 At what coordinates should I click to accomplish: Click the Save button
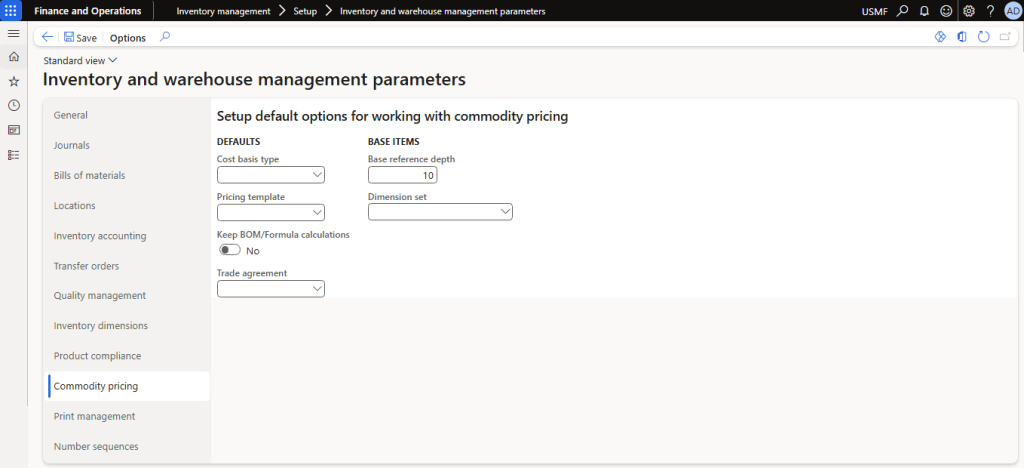point(80,38)
